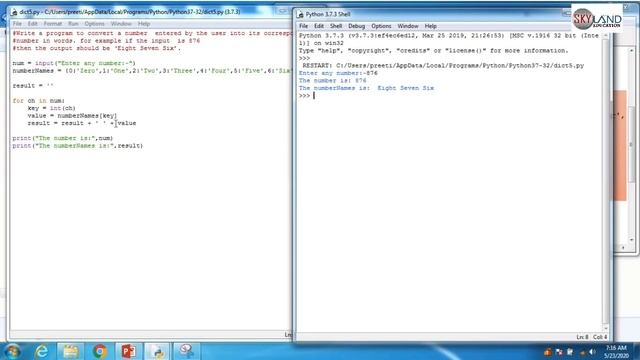
Task: Click the 'for ch in num:' line
Action: click(x=38, y=101)
